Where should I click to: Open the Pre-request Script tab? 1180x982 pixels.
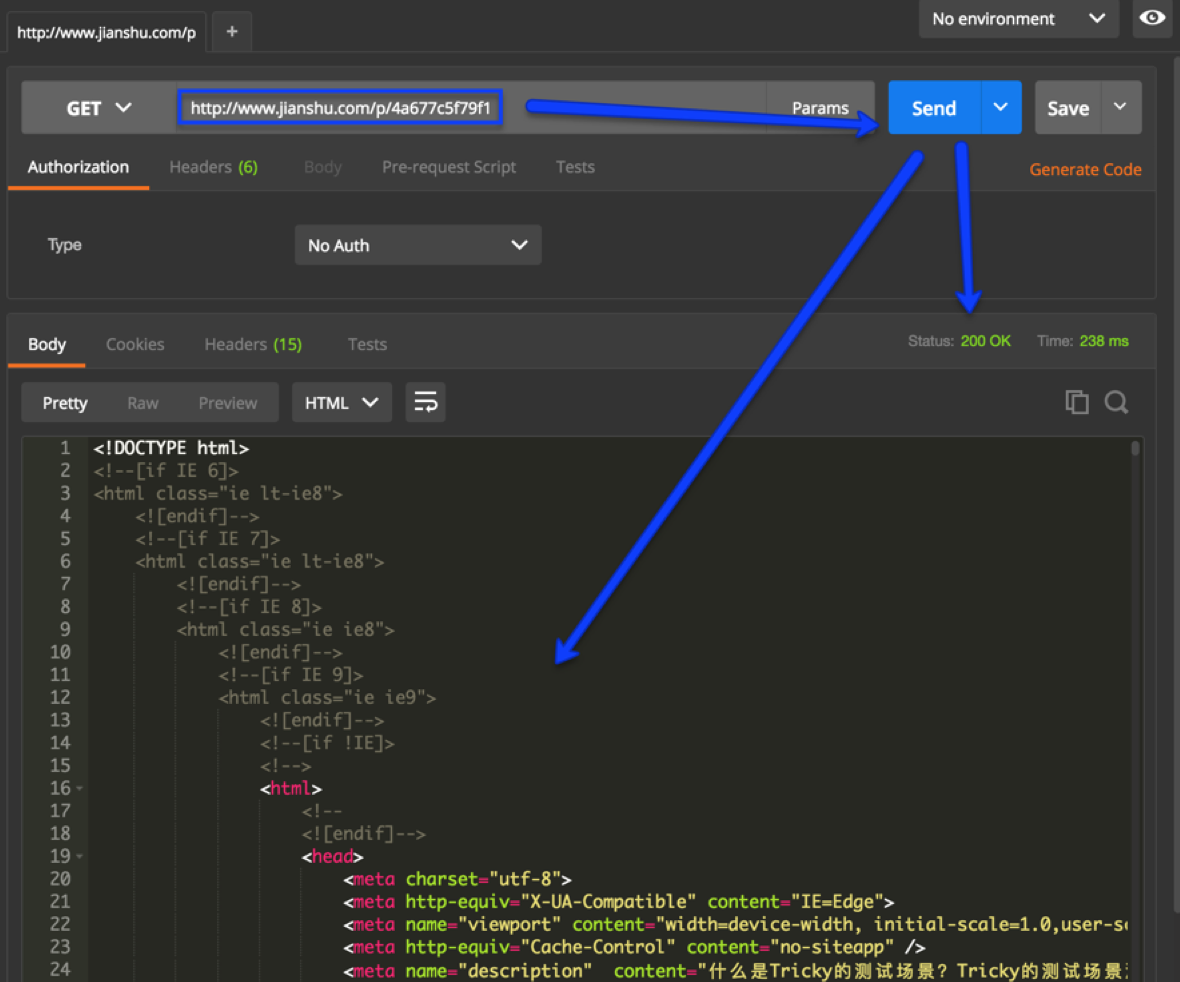point(449,167)
